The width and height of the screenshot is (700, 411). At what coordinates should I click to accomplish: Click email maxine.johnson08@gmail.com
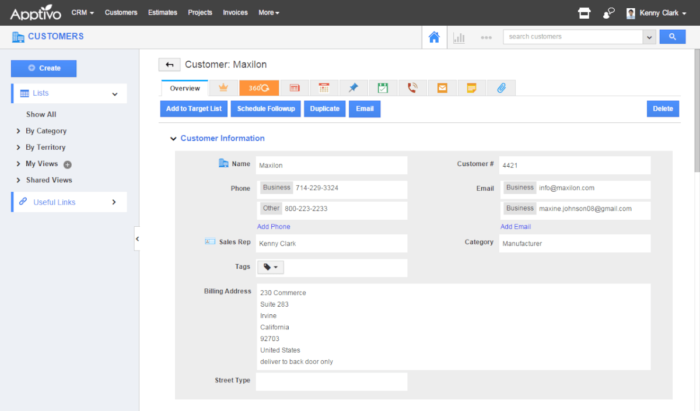pos(585,208)
